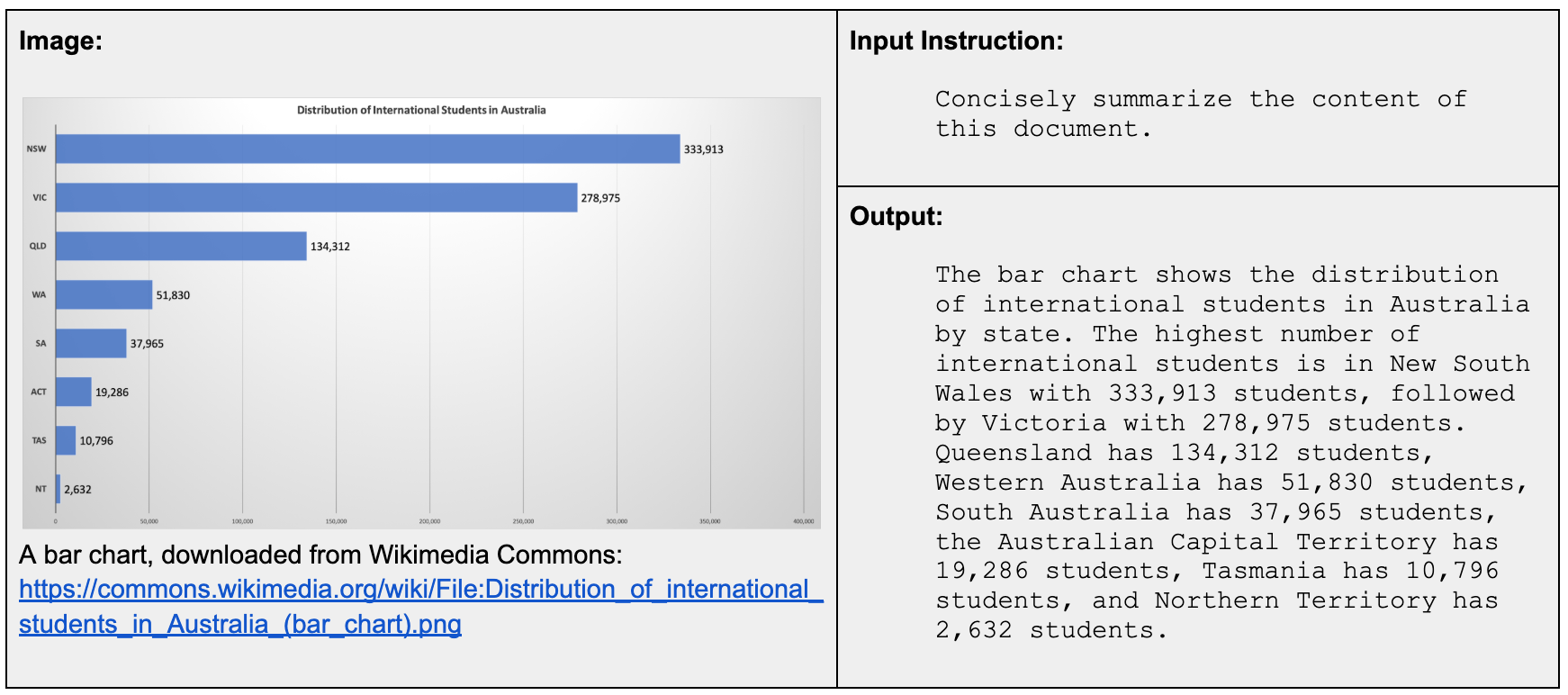Open the Wikimedia Commons file link

[x=420, y=607]
